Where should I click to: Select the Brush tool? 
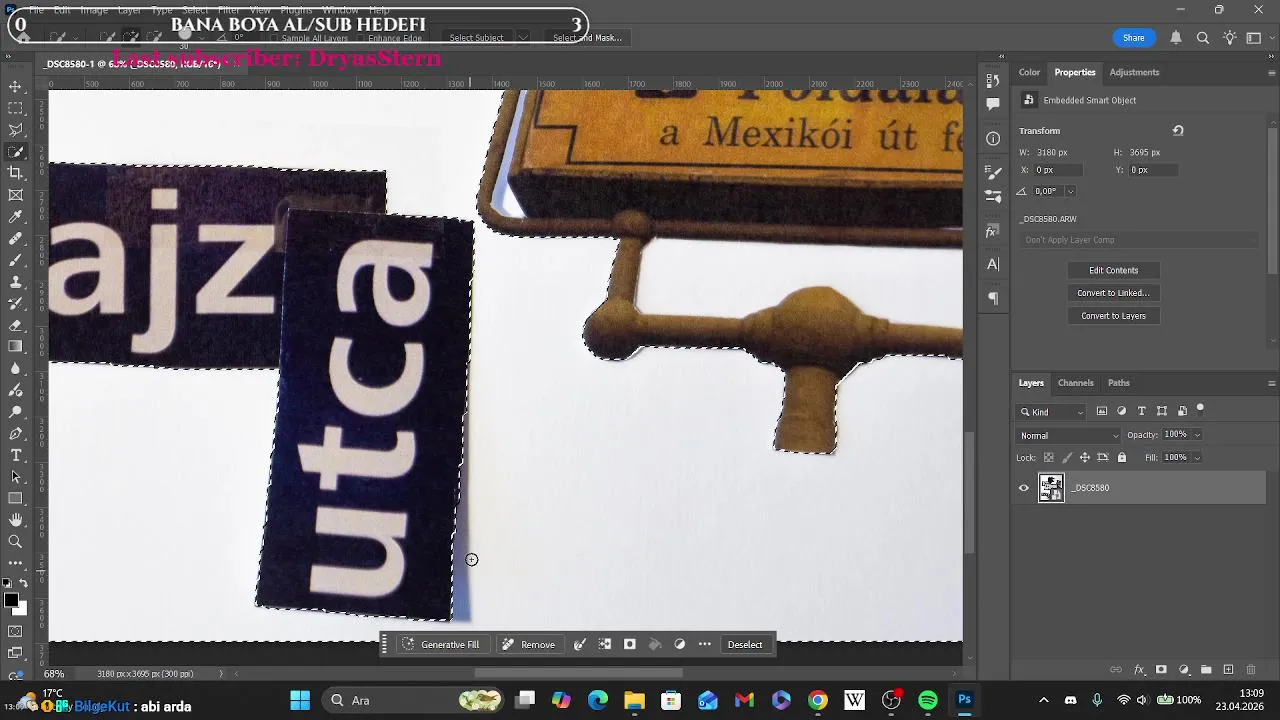(16, 260)
